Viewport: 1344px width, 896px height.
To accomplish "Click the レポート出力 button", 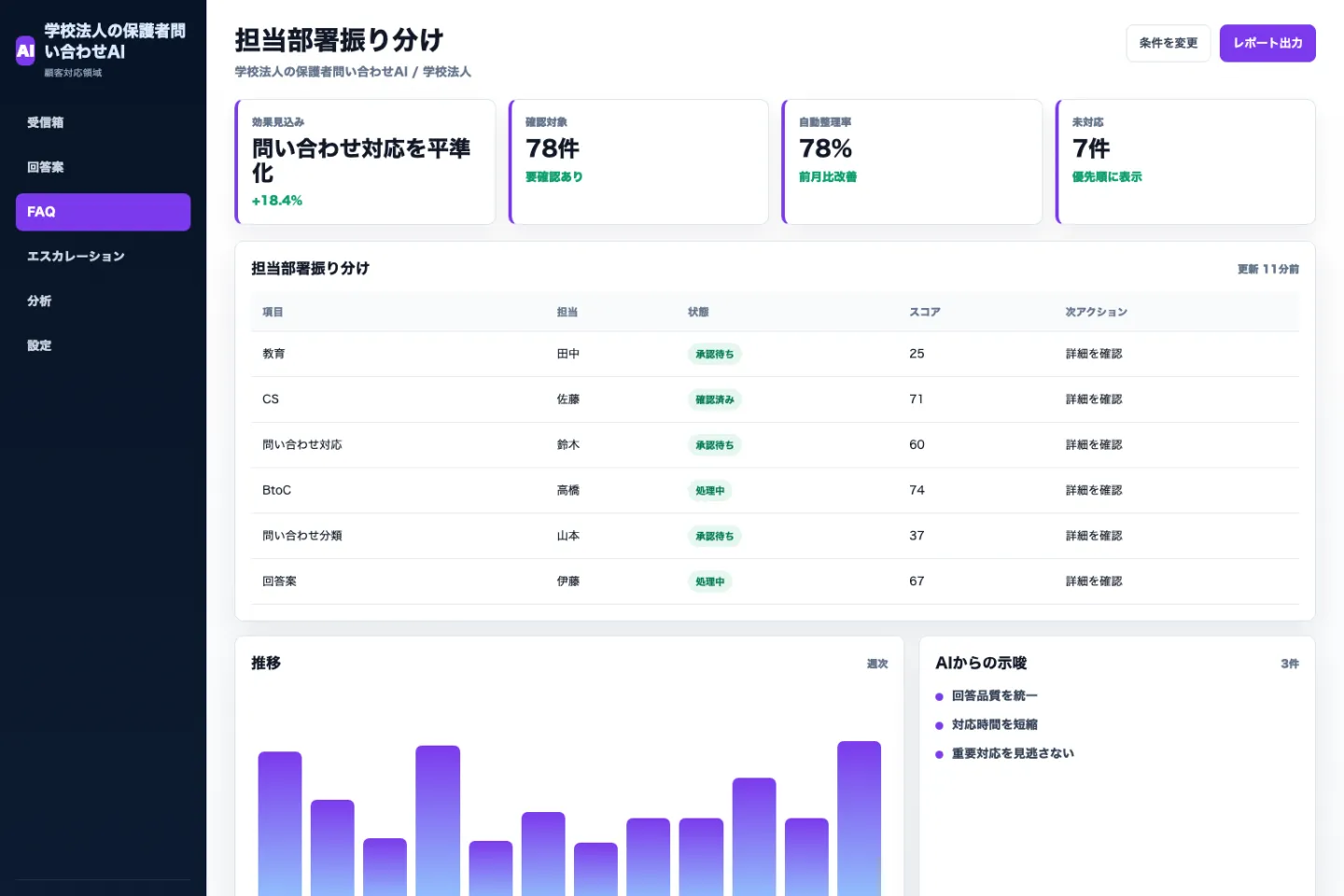I will pos(1267,43).
